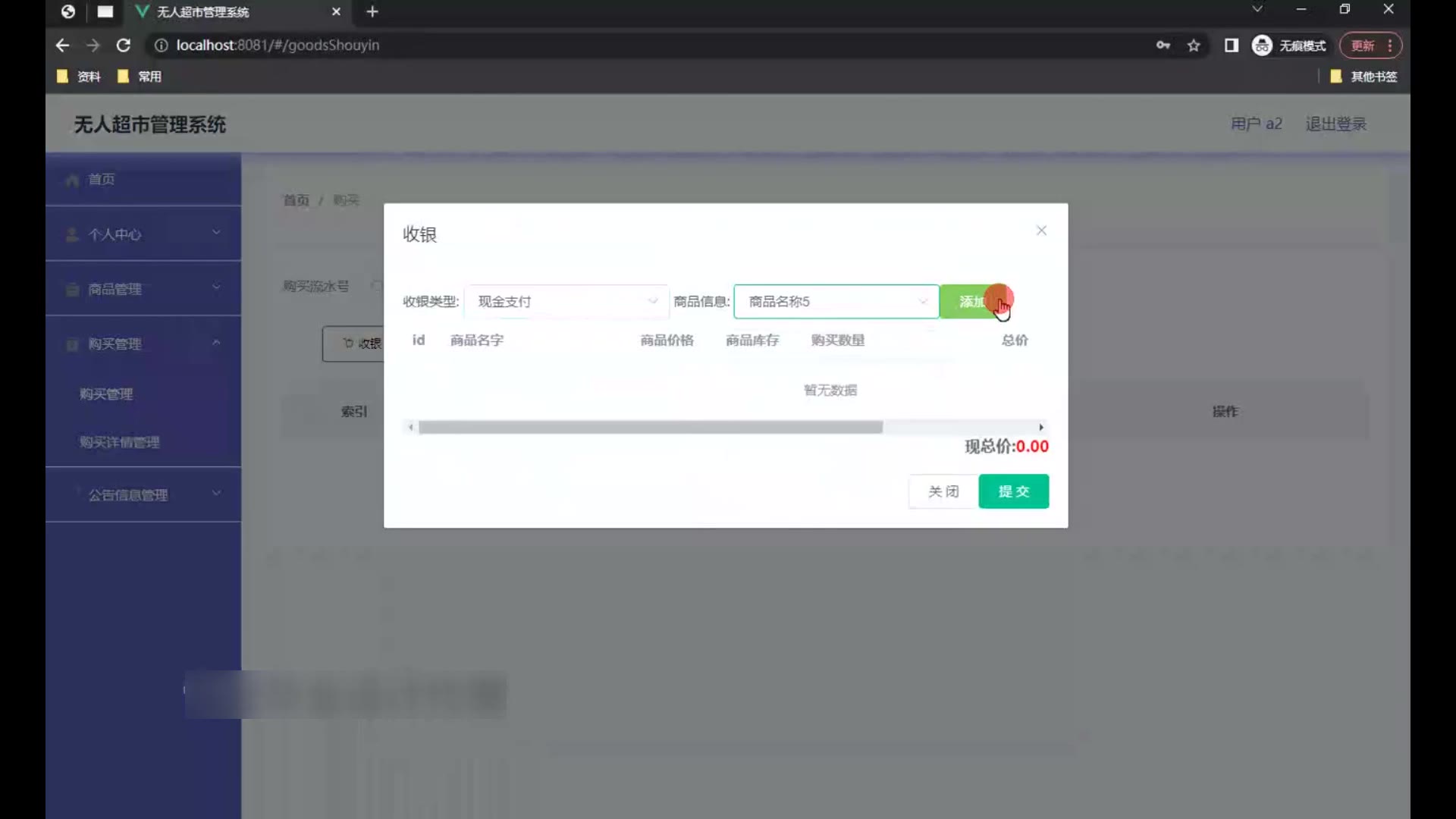Screen dimensions: 1456x819
Task: Click the password key icon in address bar
Action: [1163, 45]
